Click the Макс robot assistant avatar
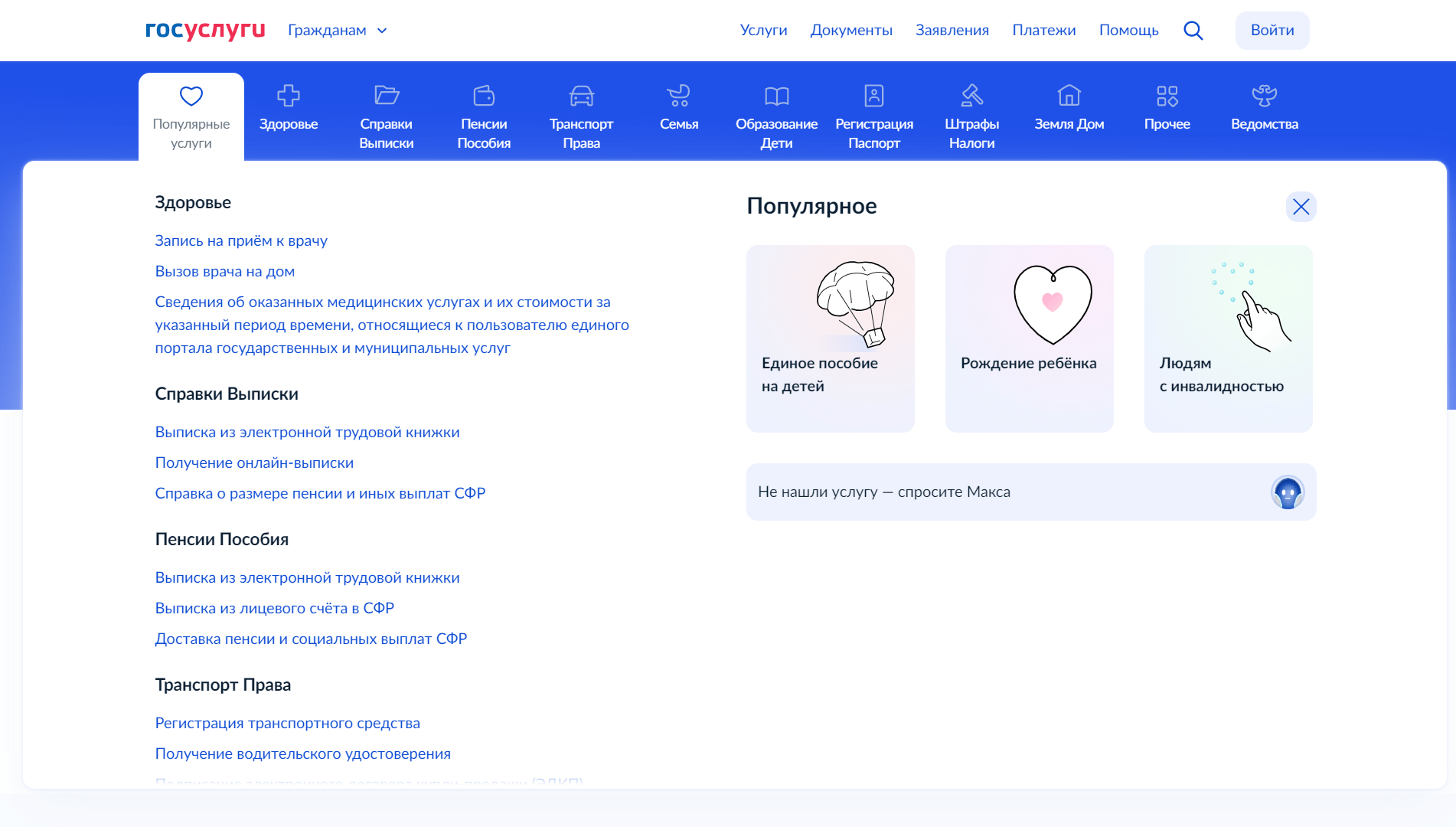Image resolution: width=1456 pixels, height=827 pixels. 1288,492
